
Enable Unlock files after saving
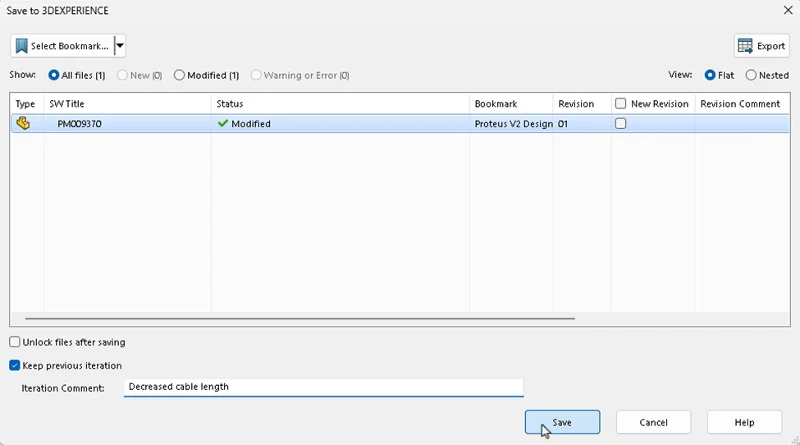pos(15,342)
